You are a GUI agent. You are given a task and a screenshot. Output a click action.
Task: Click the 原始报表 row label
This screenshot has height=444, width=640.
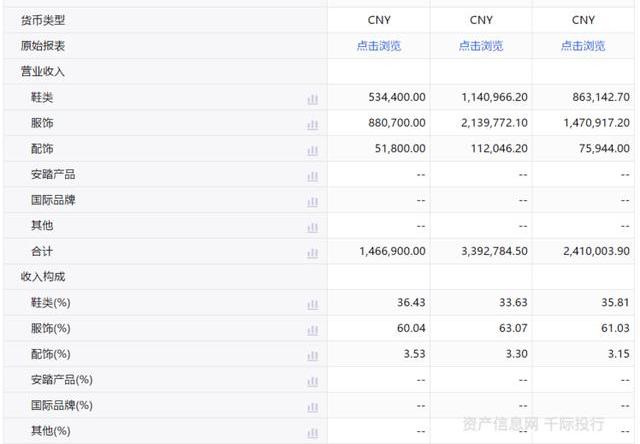coord(43,46)
